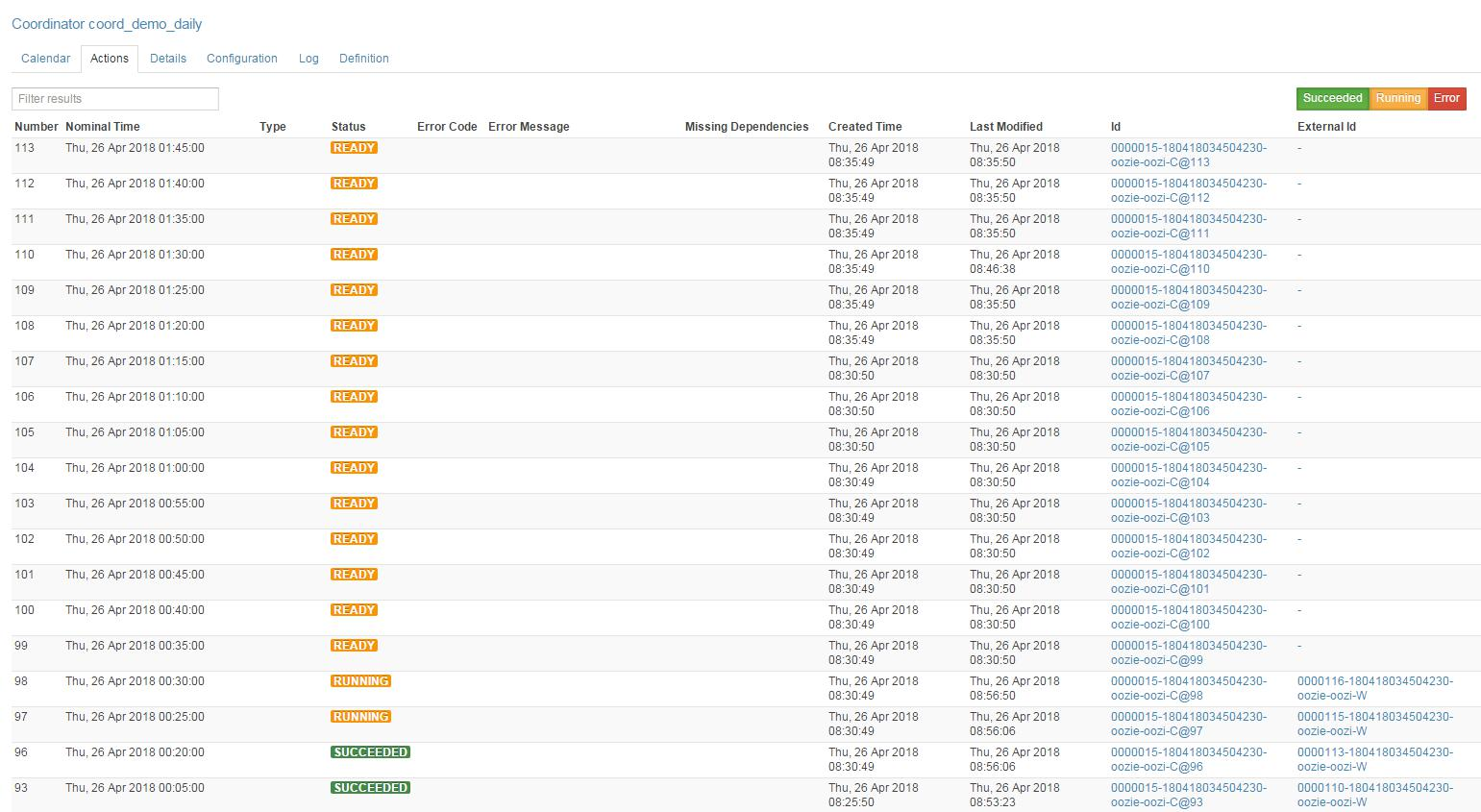The image size is (1481, 812).
Task: Open action Id link ending C@103
Action: [x=1189, y=511]
